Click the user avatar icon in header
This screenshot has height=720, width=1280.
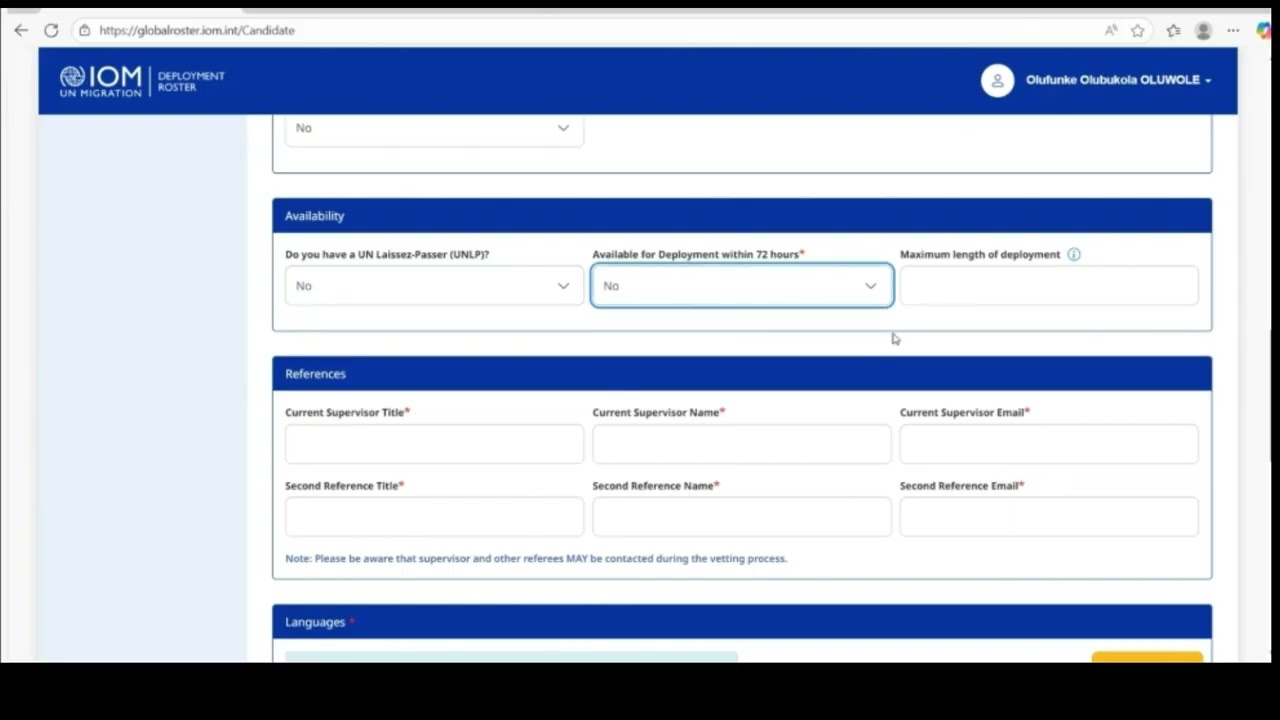point(997,80)
